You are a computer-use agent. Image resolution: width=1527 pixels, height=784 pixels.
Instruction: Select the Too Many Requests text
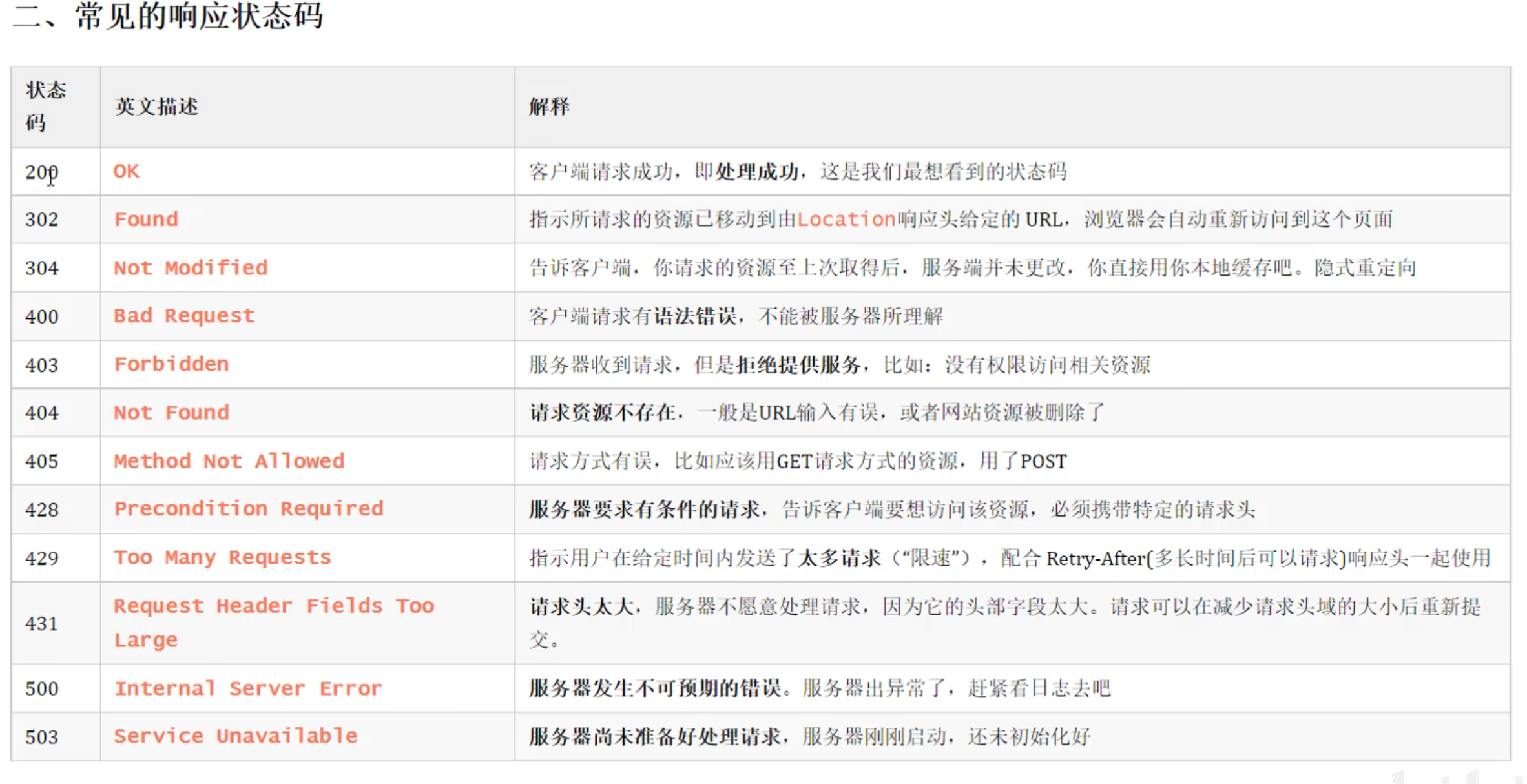pyautogui.click(x=223, y=557)
